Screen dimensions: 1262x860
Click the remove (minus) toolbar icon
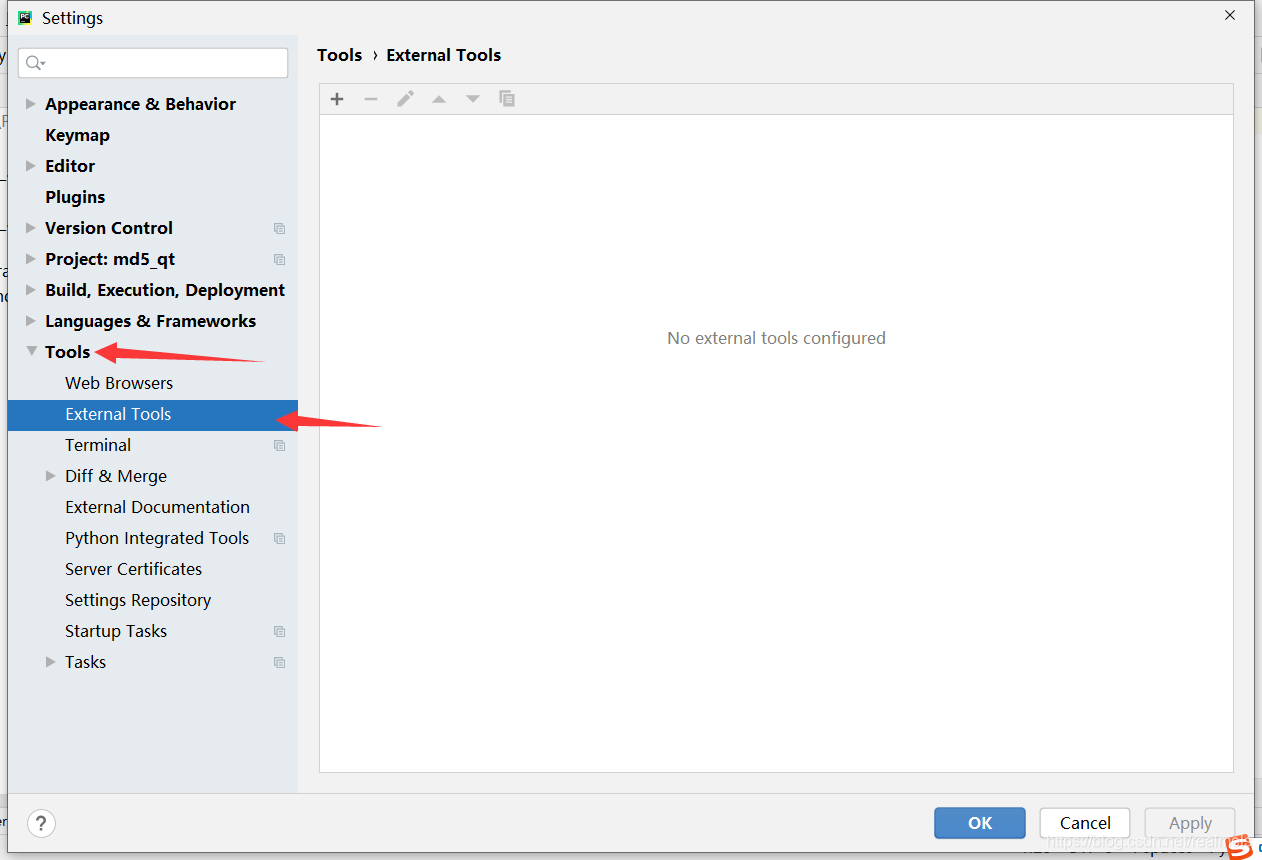point(371,99)
